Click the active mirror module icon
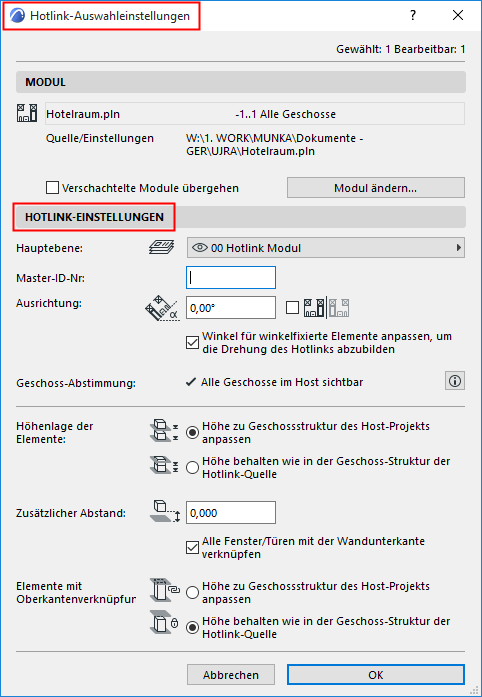The width and height of the screenshot is (482, 697). click(x=314, y=308)
